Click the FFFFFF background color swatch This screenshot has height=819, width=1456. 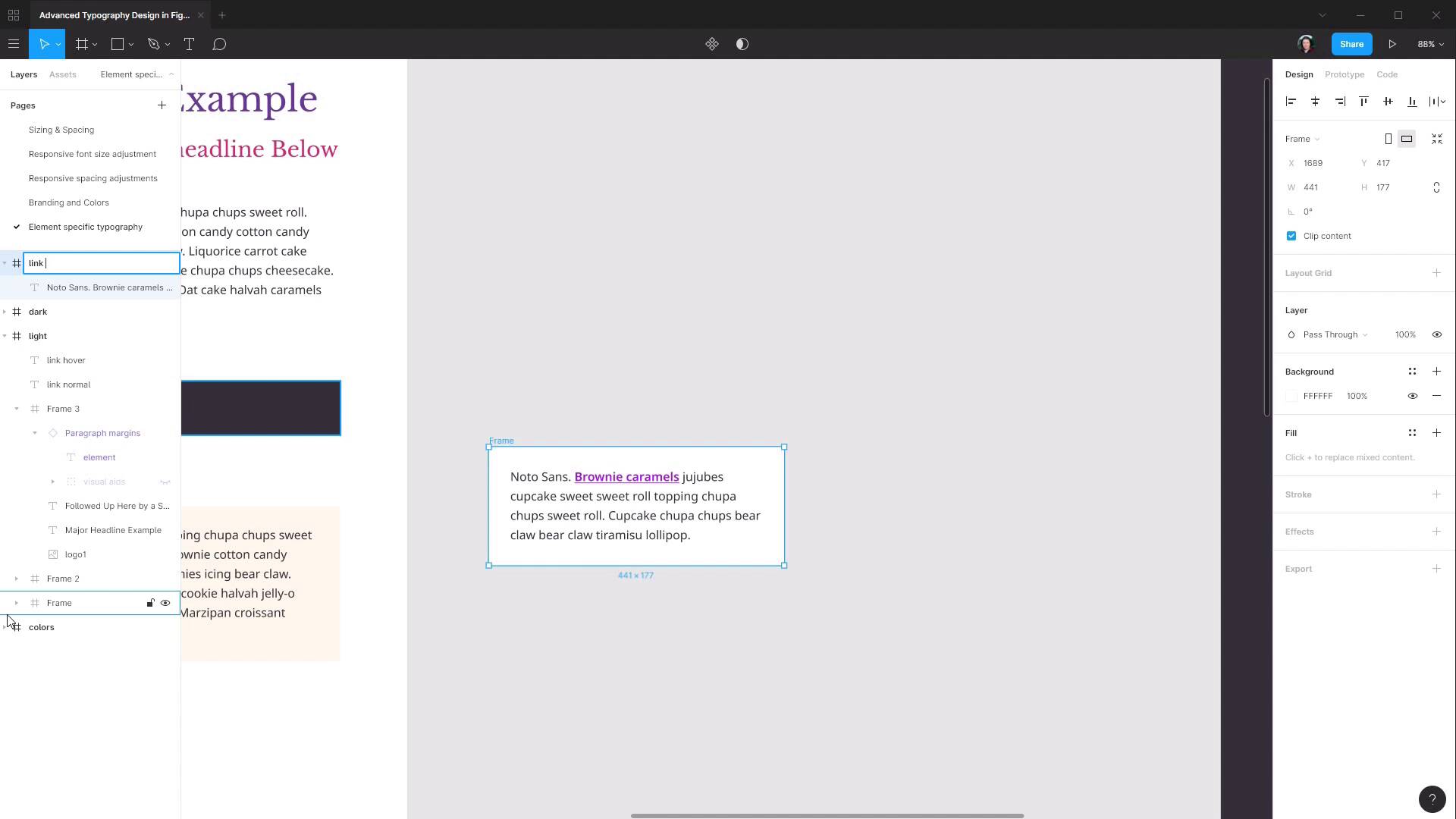pos(1291,396)
